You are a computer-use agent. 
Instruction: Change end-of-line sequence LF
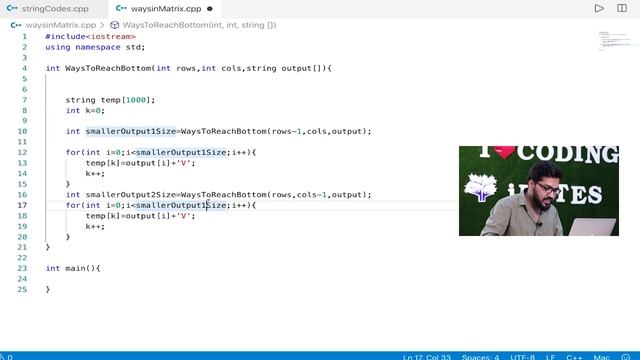pyautogui.click(x=550, y=357)
